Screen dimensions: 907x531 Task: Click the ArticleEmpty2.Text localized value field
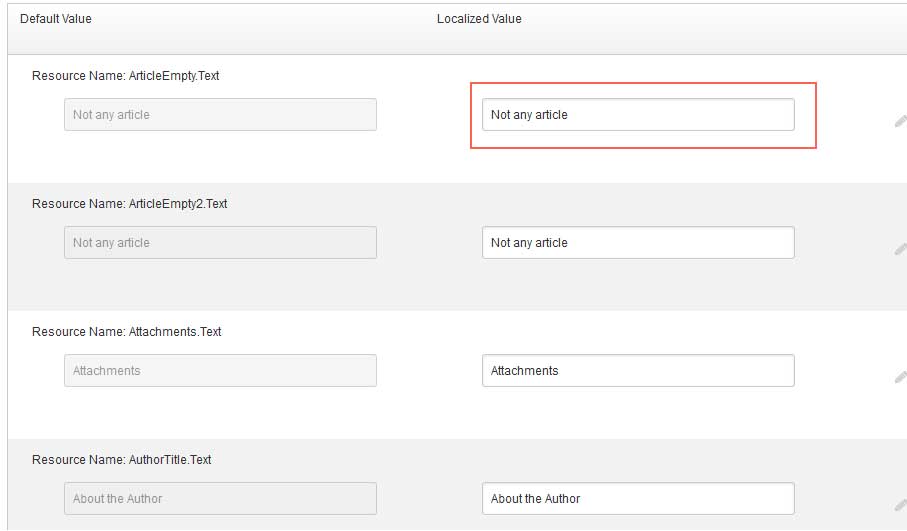(x=638, y=242)
